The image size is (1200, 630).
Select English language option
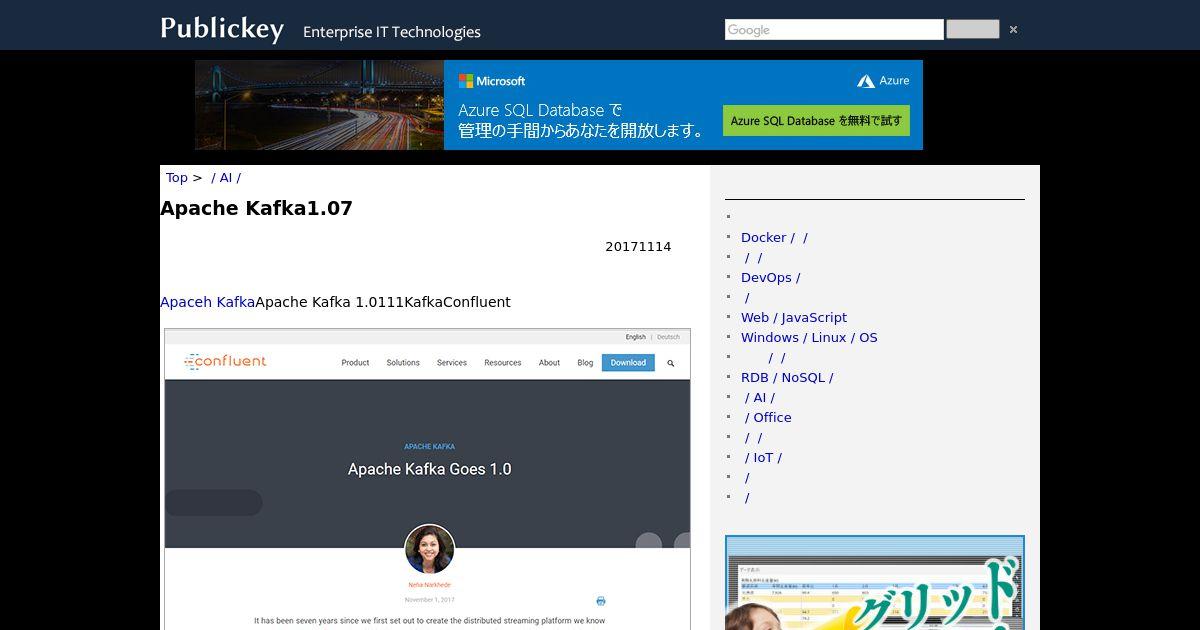(x=635, y=337)
